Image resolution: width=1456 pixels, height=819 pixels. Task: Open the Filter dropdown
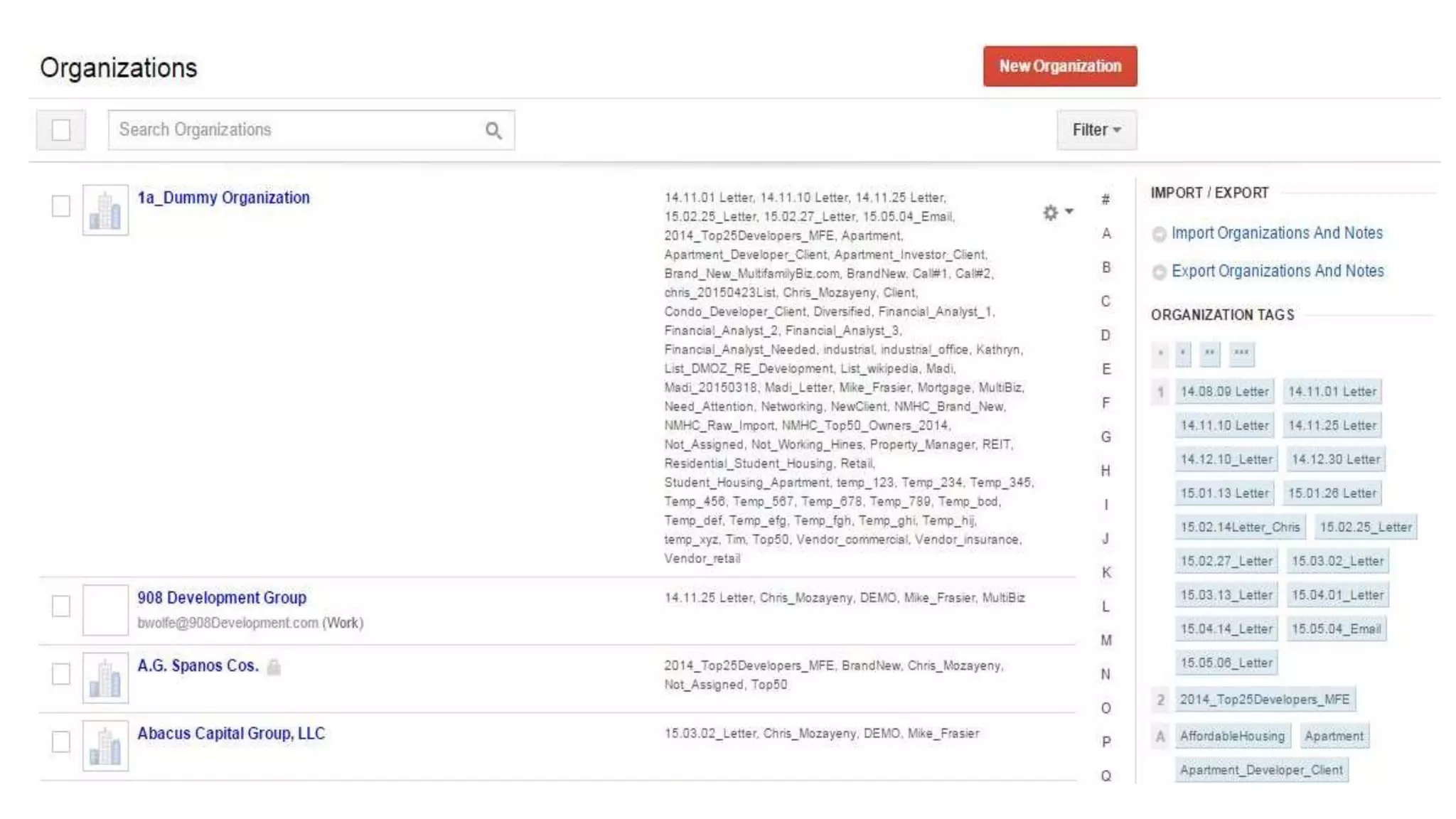coord(1096,130)
